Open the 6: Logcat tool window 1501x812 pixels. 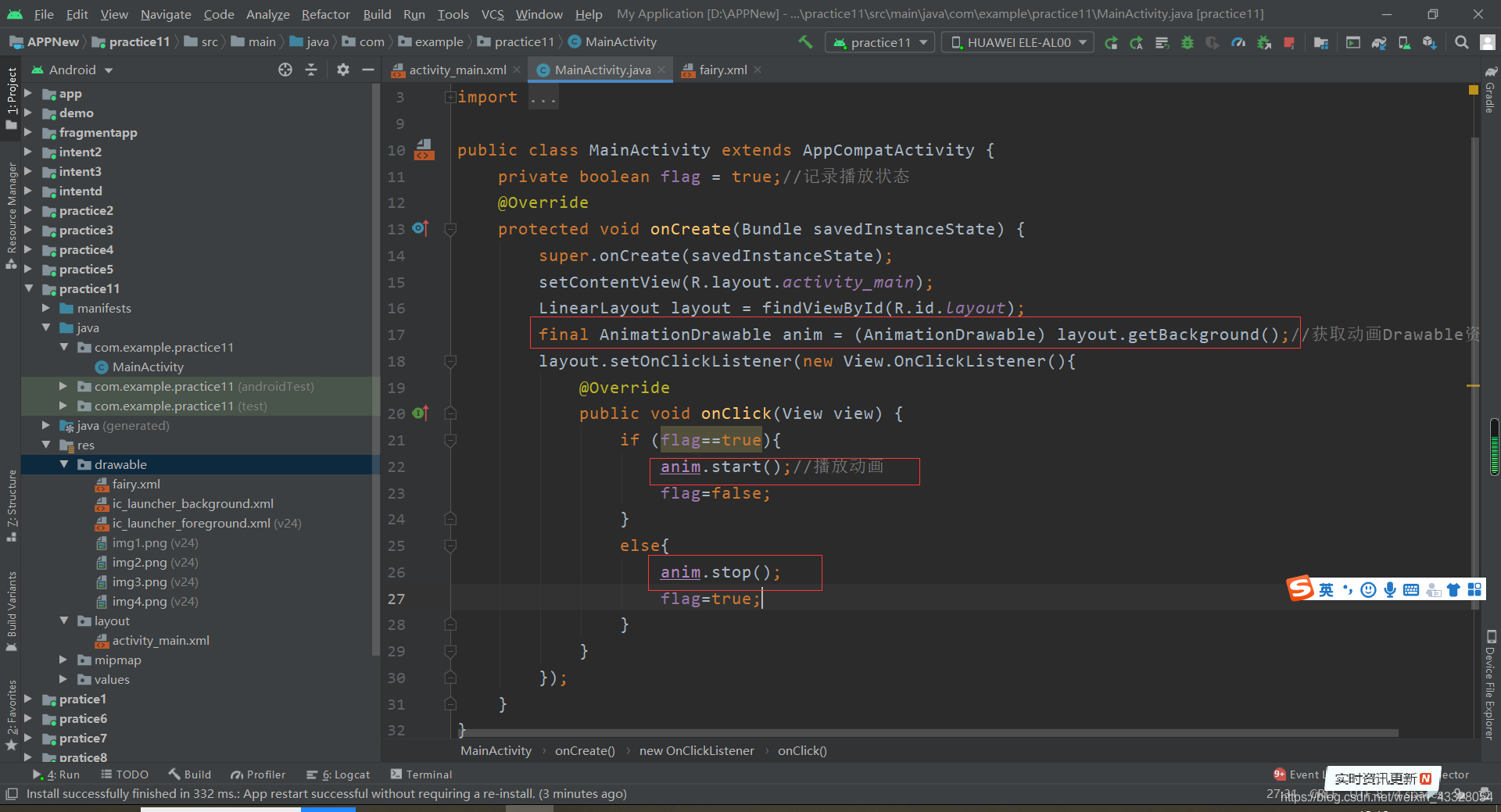[339, 774]
